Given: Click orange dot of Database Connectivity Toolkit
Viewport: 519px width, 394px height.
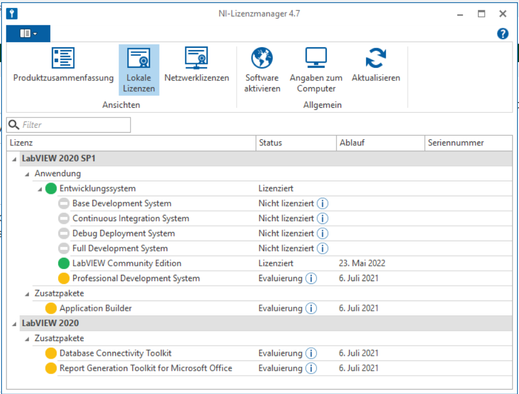Looking at the screenshot, I should point(51,353).
